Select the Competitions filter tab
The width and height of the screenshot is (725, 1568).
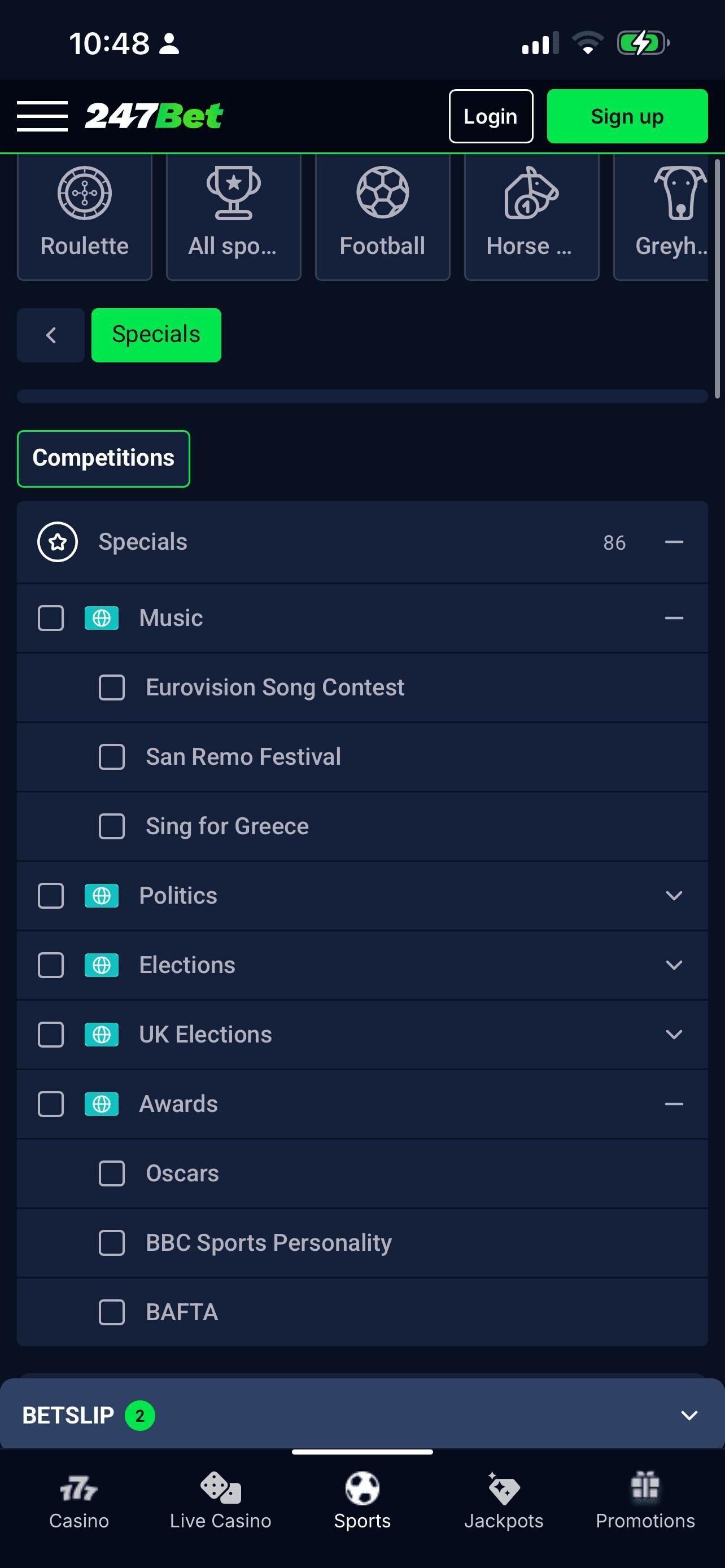point(103,458)
